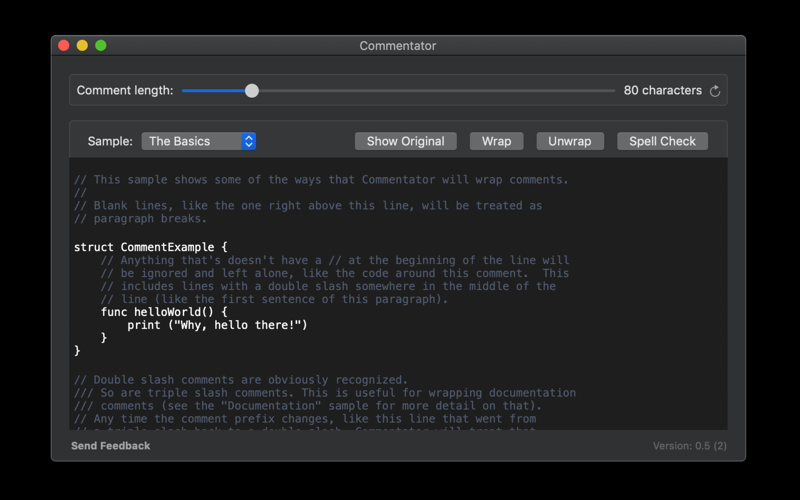This screenshot has height=500, width=800.
Task: Minimize the Commentator window with yellow button
Action: [82, 45]
